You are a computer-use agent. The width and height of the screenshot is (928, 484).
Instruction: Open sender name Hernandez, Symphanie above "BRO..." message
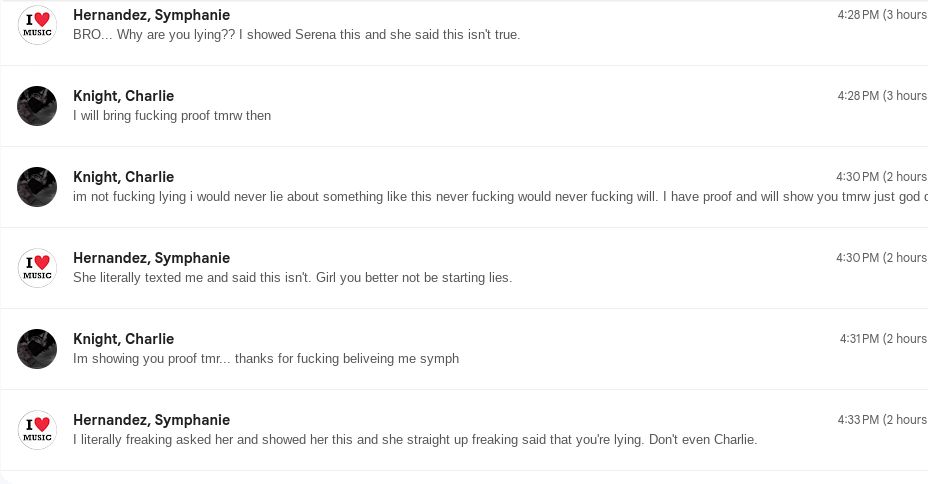coord(151,15)
